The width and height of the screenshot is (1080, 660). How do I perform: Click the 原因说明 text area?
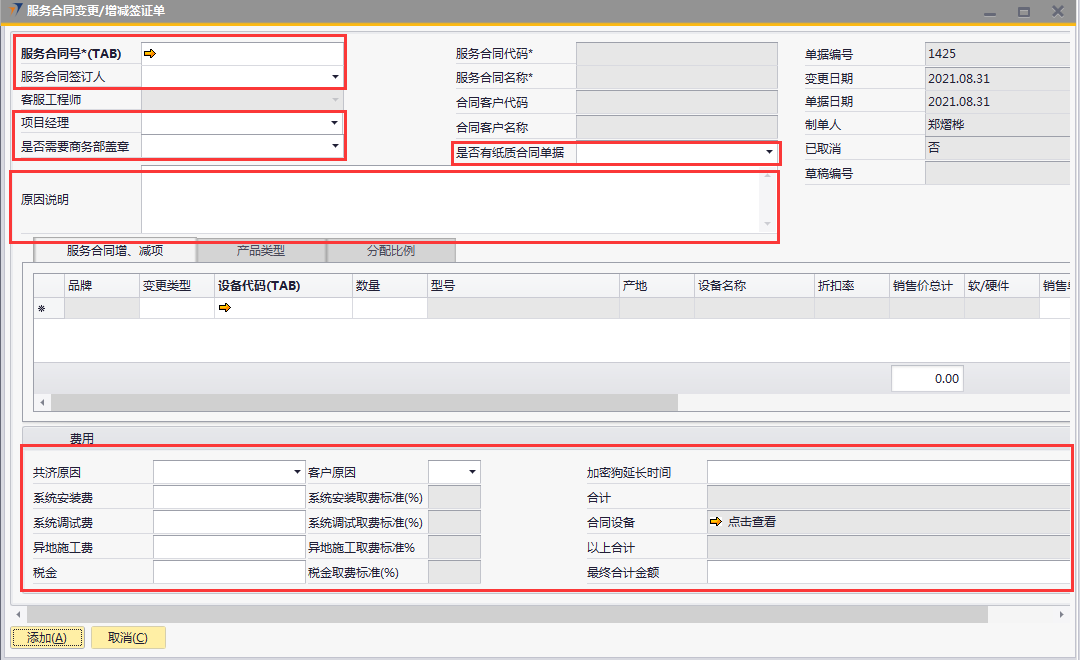[x=455, y=200]
